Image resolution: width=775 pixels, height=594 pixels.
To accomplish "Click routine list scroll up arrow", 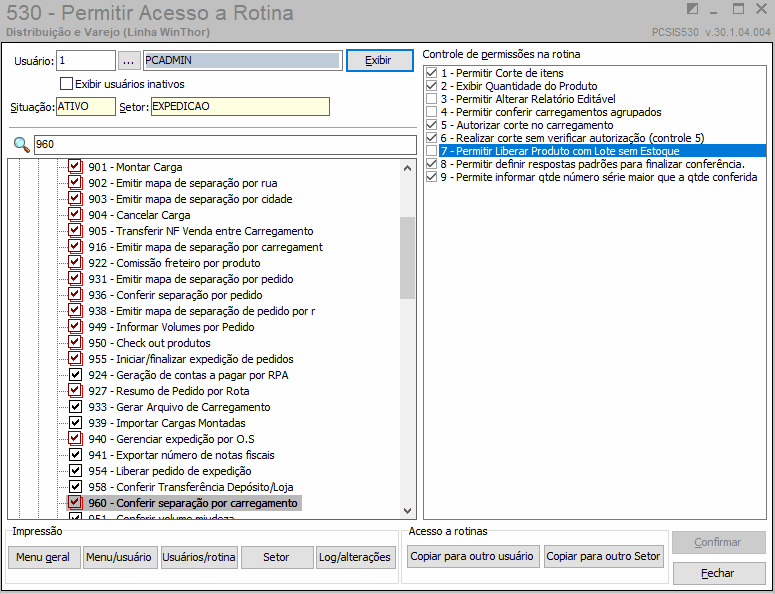I will pyautogui.click(x=407, y=168).
